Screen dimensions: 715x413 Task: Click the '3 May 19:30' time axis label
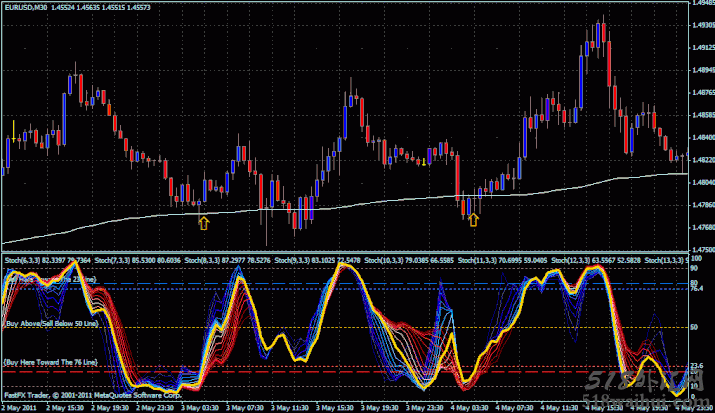(380, 408)
